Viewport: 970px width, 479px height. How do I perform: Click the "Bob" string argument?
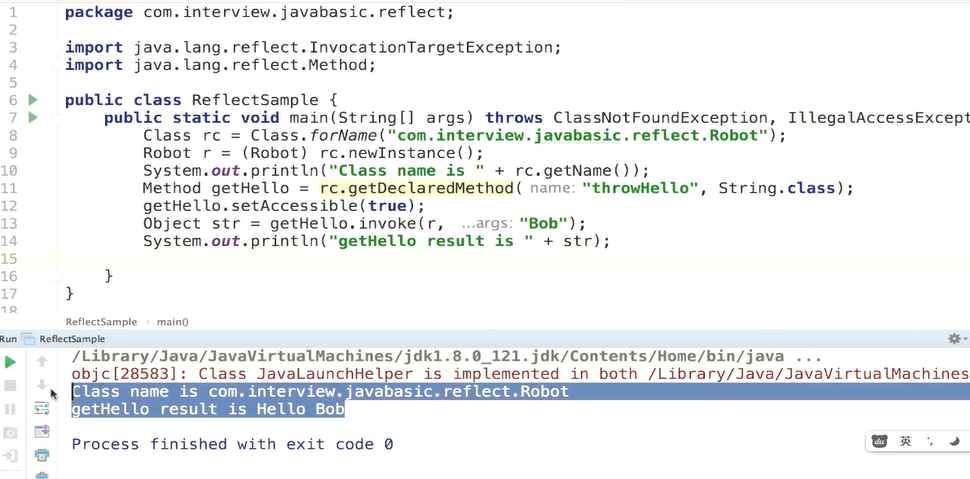544,223
